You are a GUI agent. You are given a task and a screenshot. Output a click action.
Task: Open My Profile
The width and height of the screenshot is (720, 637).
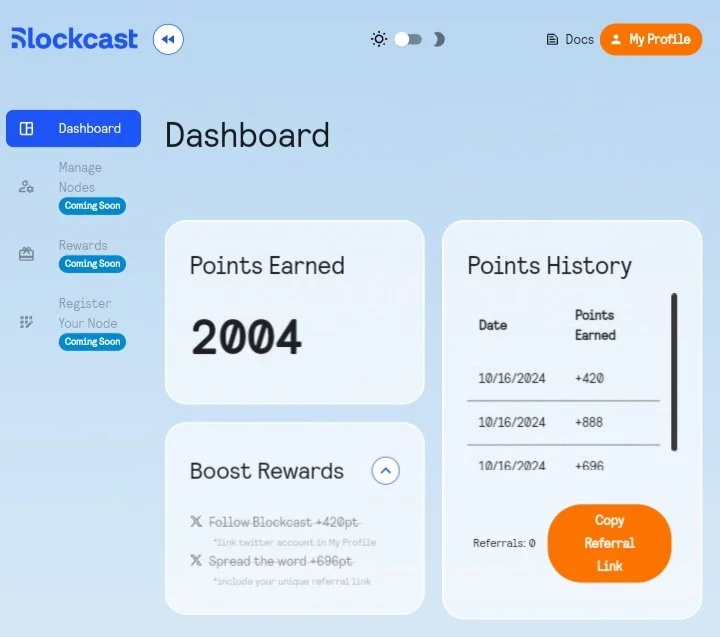point(651,39)
